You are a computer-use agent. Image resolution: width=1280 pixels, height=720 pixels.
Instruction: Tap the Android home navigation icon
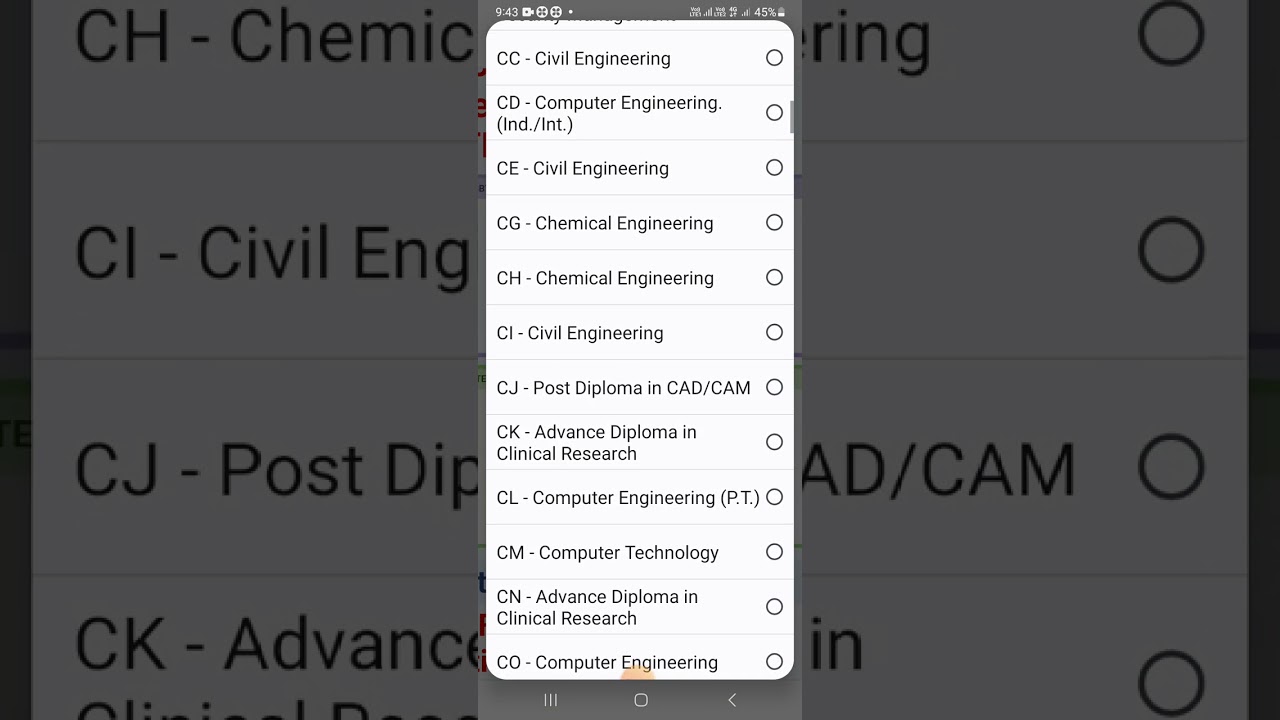coord(641,700)
